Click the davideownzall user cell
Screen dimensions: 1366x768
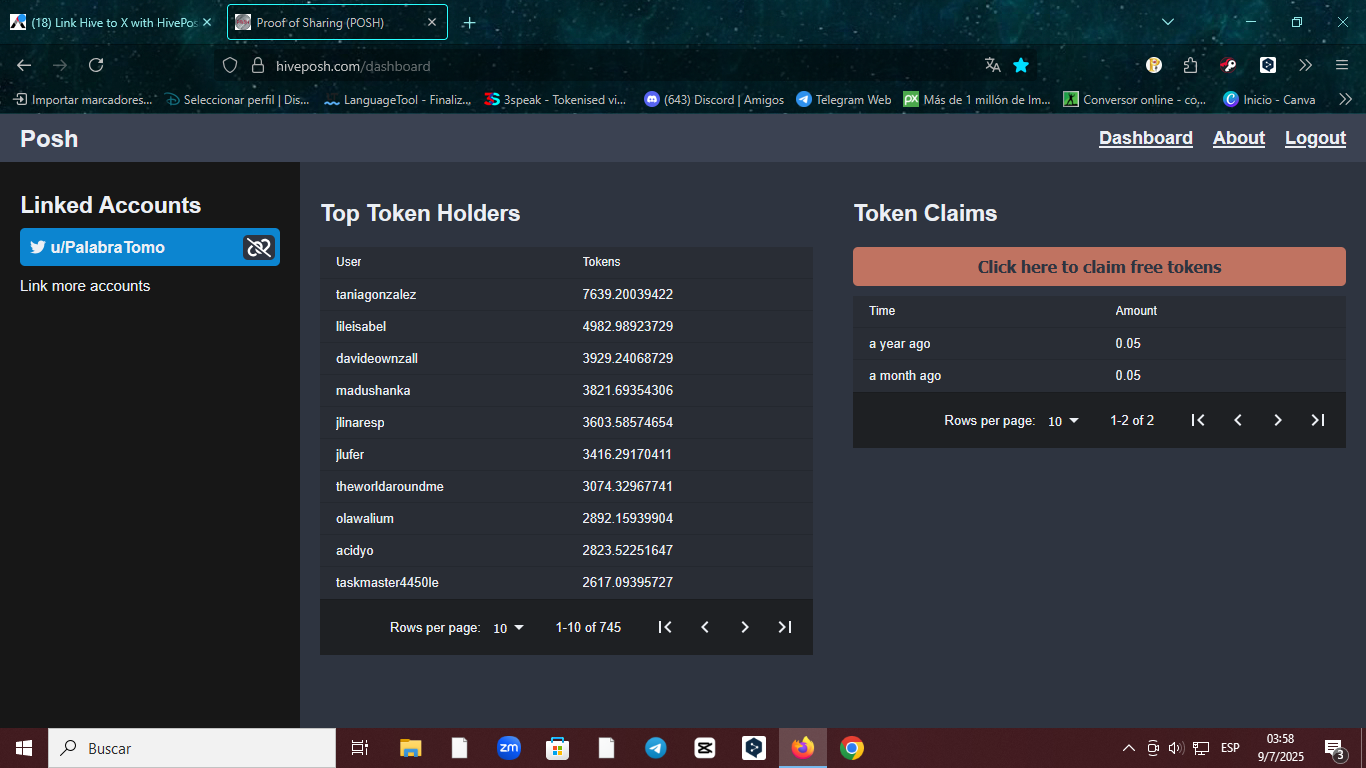tap(377, 359)
